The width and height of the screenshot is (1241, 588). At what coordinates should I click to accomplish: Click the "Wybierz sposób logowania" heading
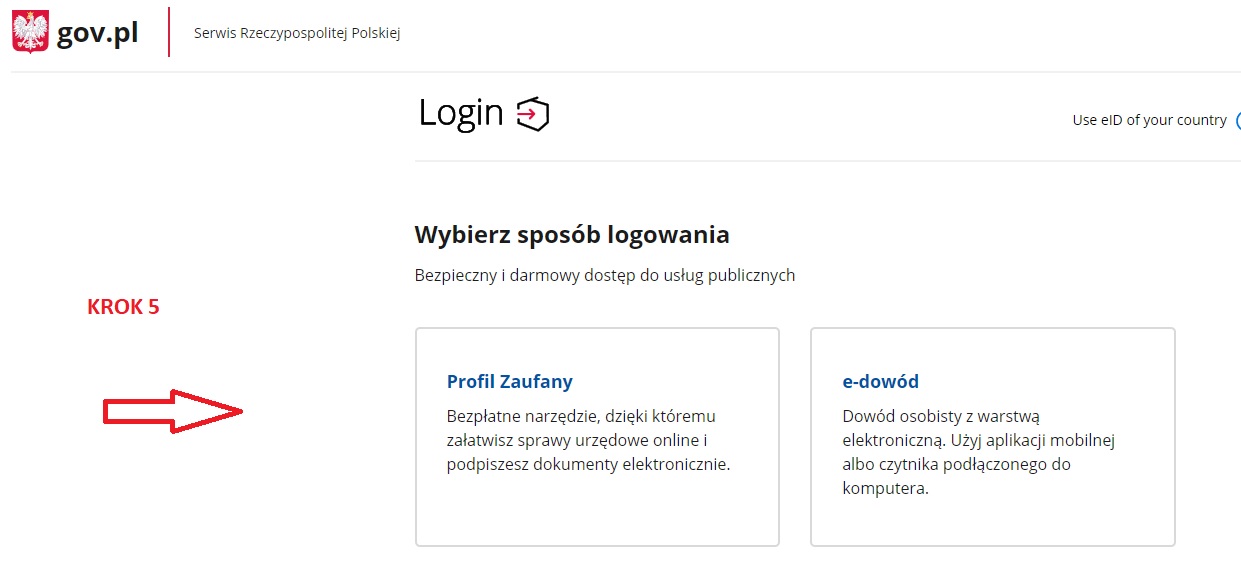(572, 234)
